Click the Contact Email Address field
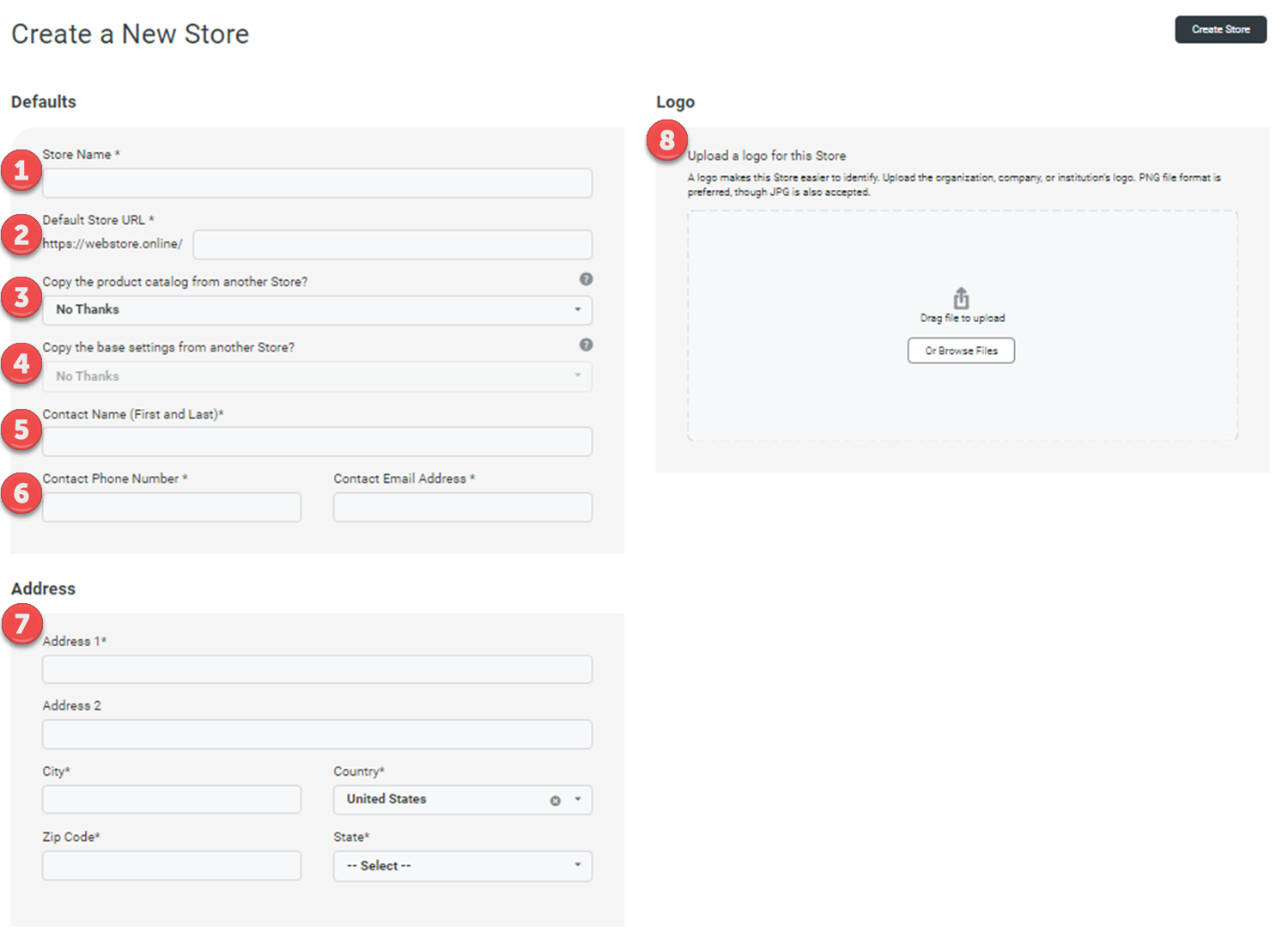This screenshot has width=1288, height=945. pos(462,507)
